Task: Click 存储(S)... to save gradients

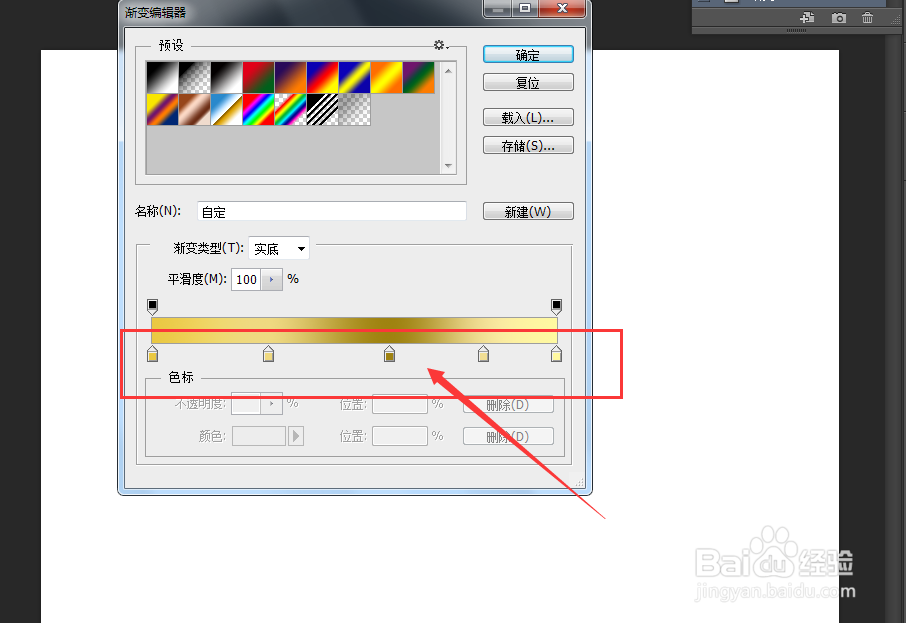Action: (x=528, y=145)
